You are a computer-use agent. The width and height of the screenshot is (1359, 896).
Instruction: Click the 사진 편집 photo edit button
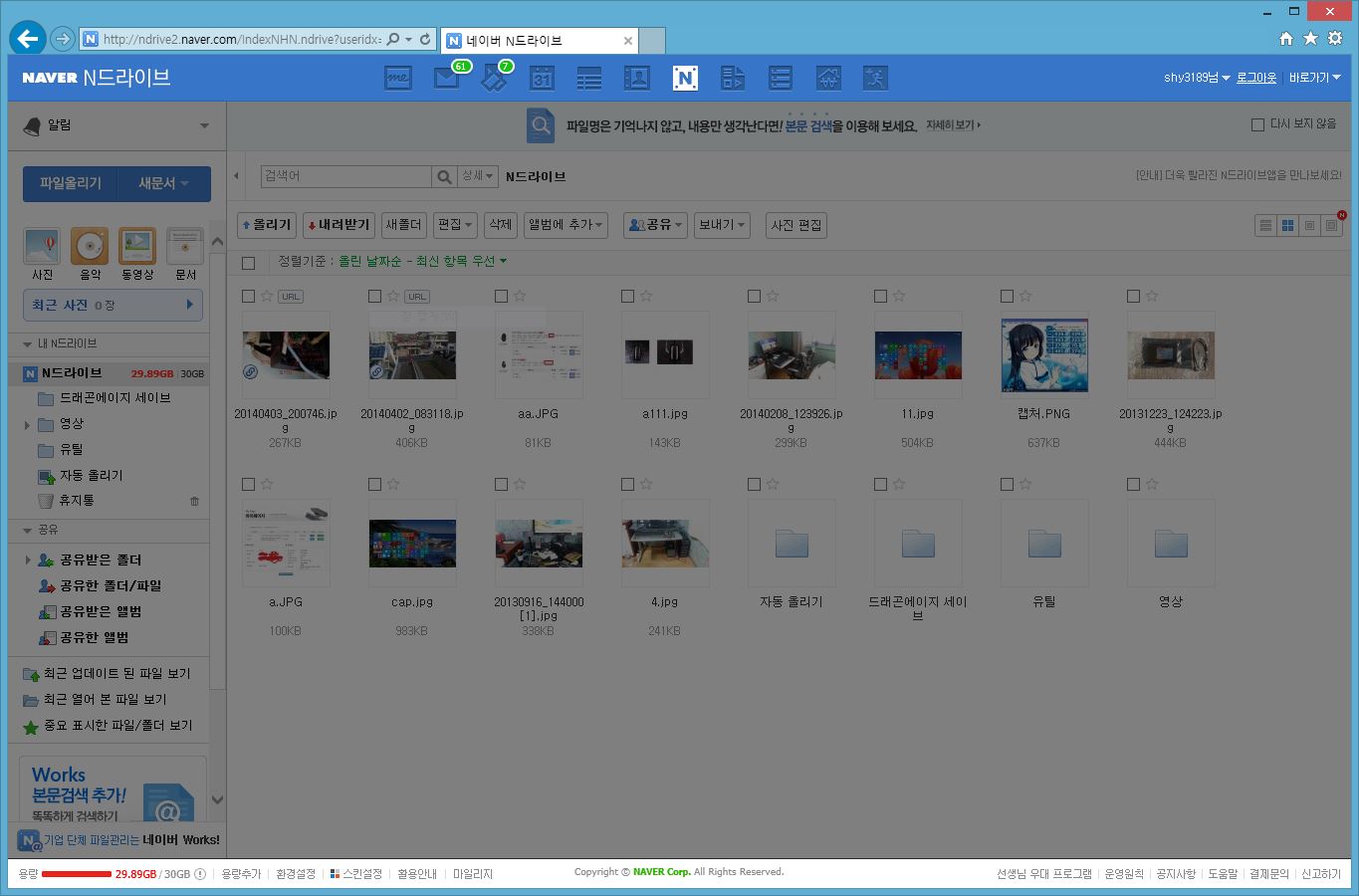[x=796, y=225]
